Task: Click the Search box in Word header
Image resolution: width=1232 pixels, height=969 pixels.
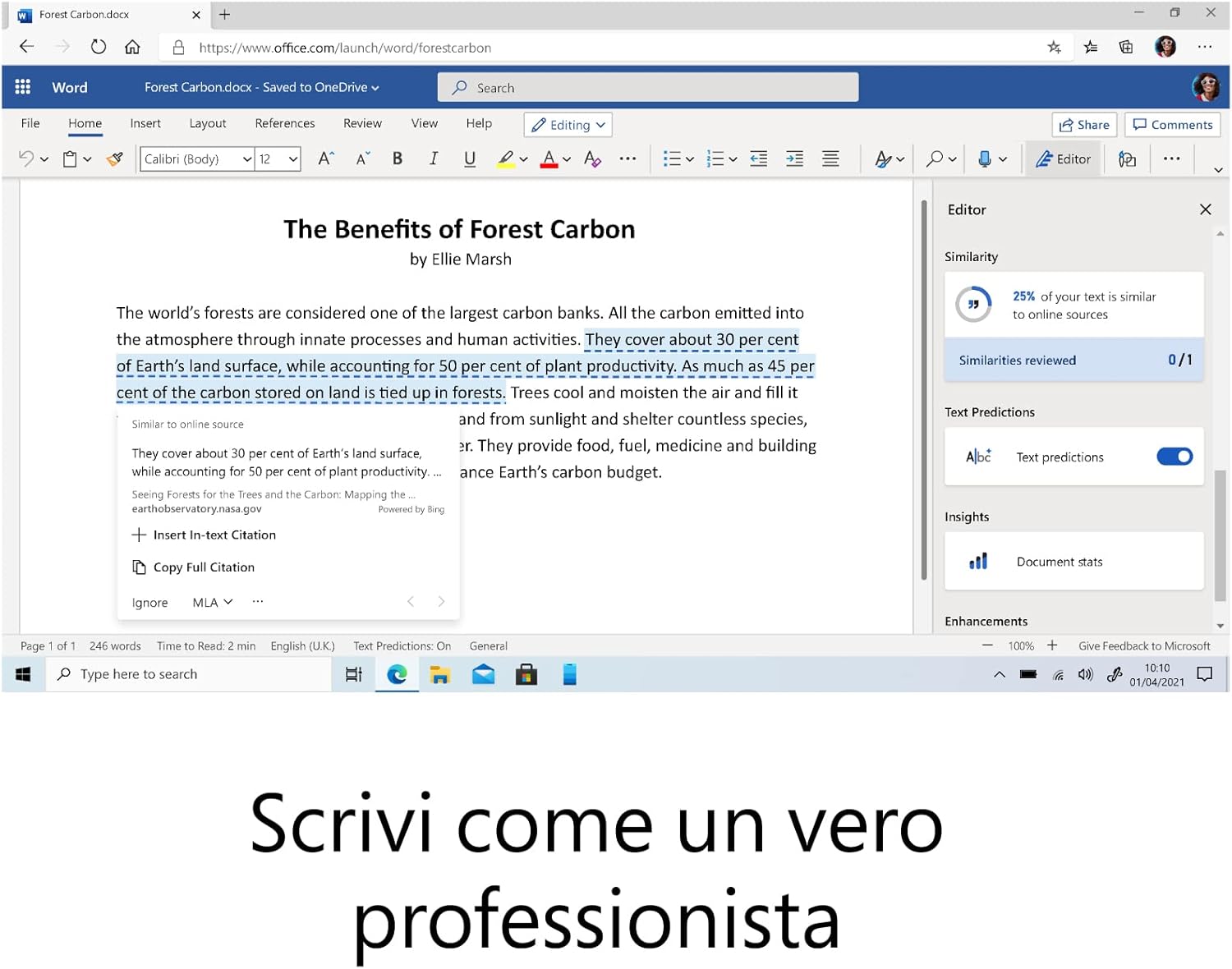Action: [x=647, y=87]
